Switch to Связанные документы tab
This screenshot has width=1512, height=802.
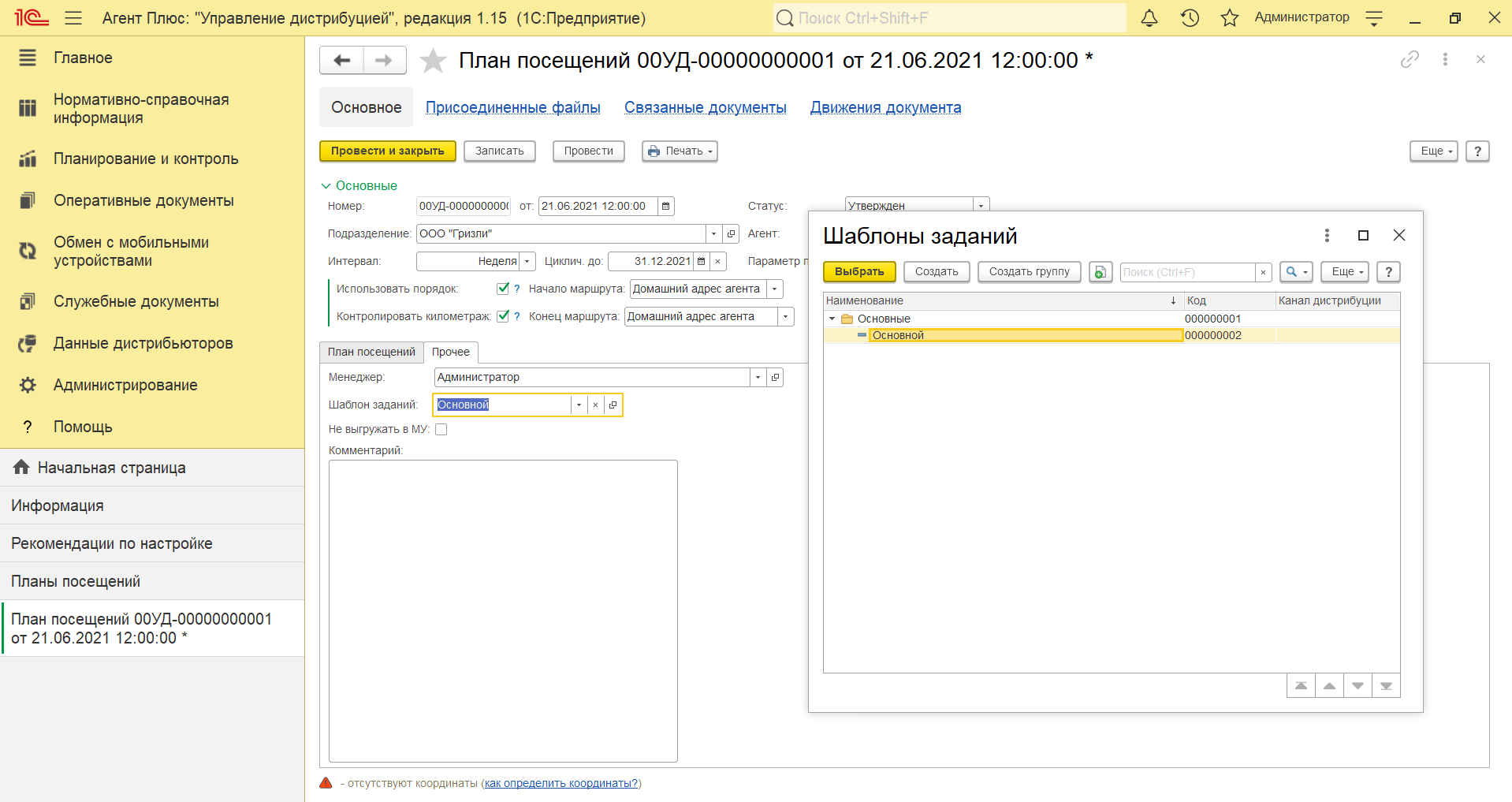(x=706, y=107)
